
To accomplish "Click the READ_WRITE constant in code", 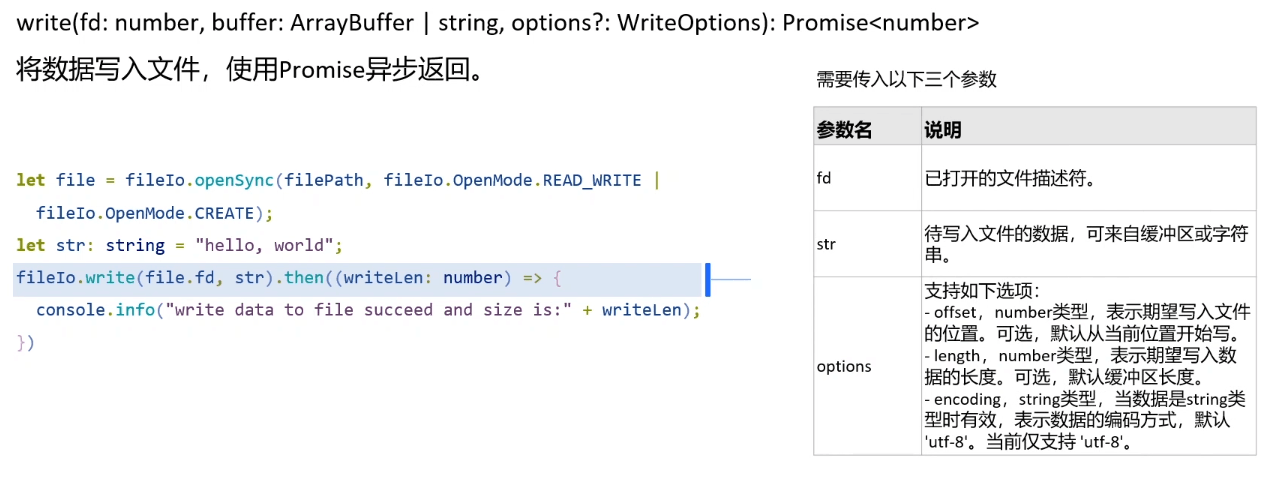I will click(592, 180).
